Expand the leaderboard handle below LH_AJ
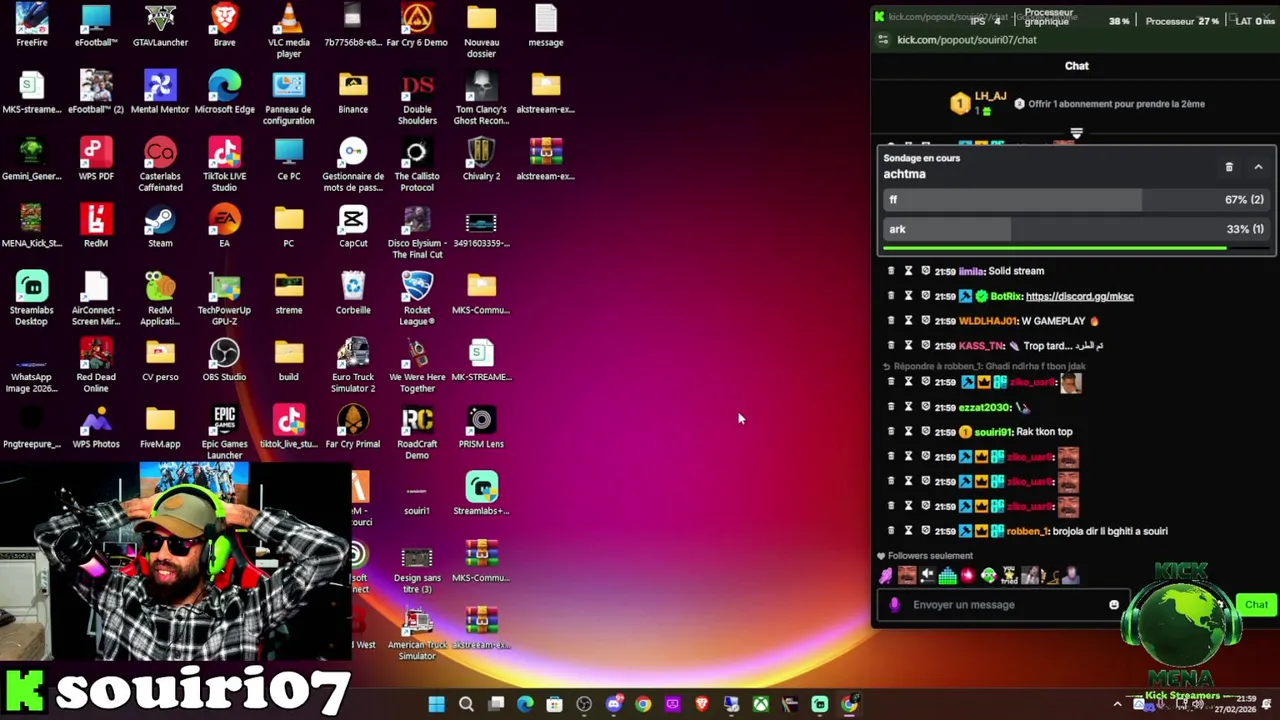This screenshot has height=720, width=1280. 1076,133
